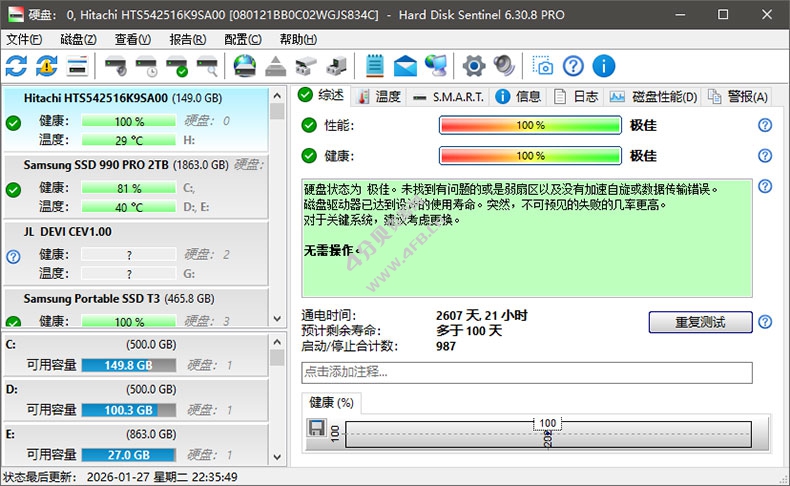Click the Samsung 990 PRO 81 % health bar
The image size is (790, 486).
tap(128, 188)
